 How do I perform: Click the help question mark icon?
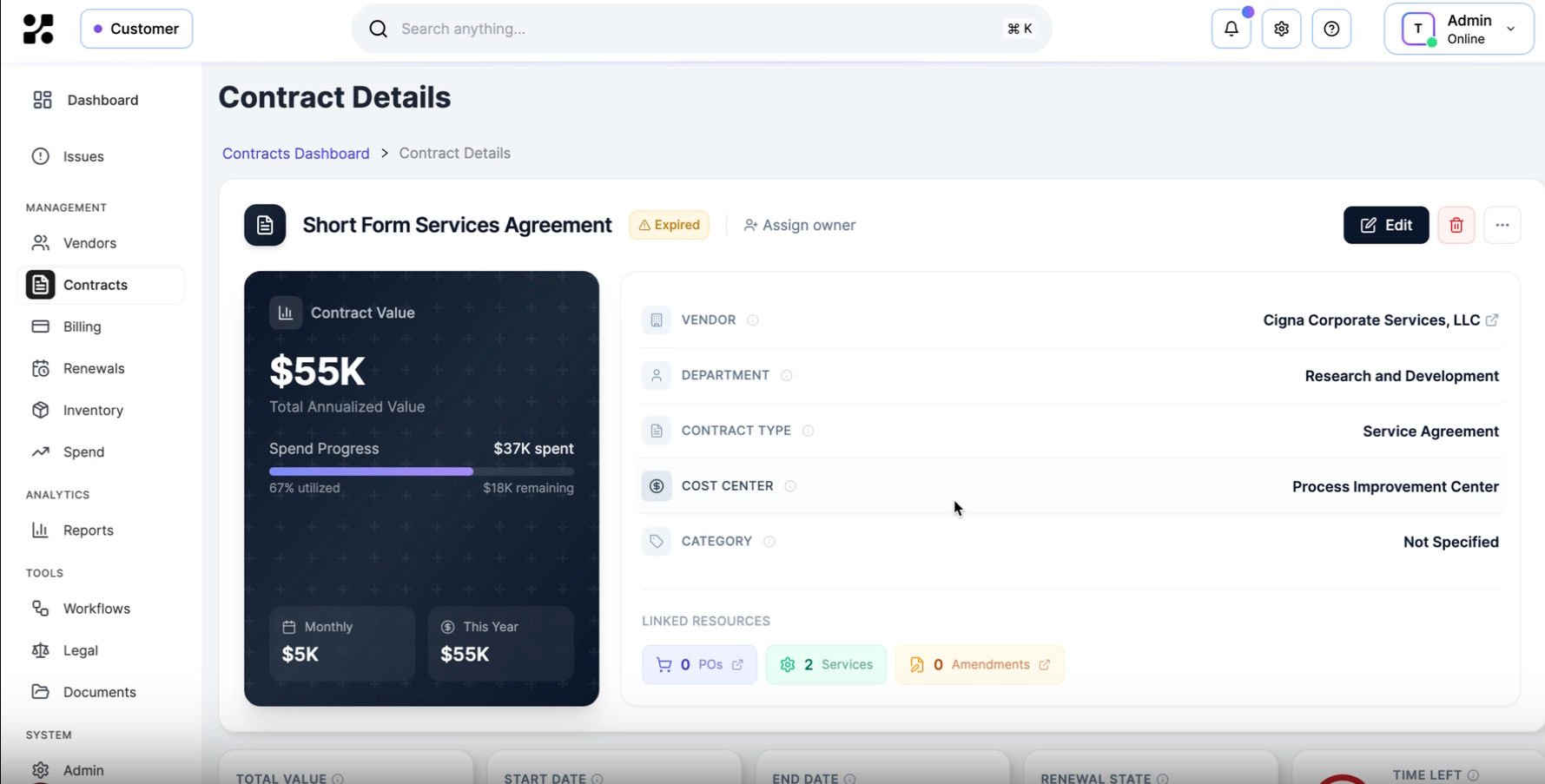pos(1331,29)
